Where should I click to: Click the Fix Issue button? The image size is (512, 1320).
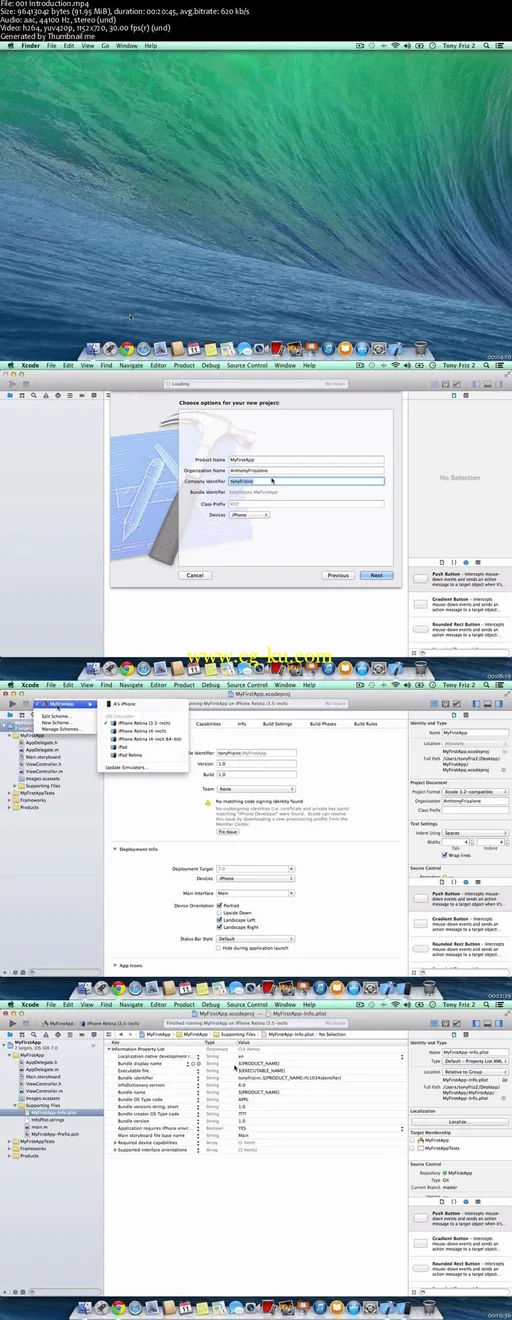pyautogui.click(x=228, y=831)
